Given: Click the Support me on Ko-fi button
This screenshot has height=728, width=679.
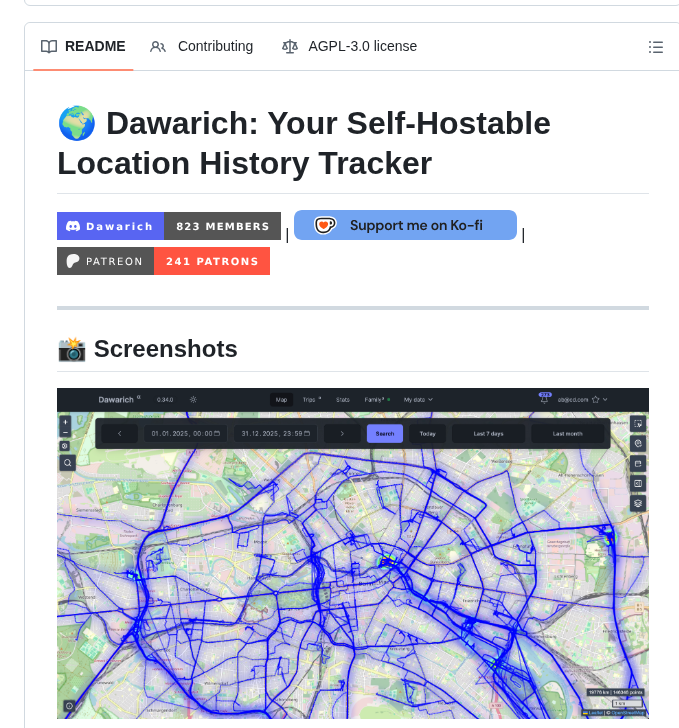Looking at the screenshot, I should [x=405, y=225].
